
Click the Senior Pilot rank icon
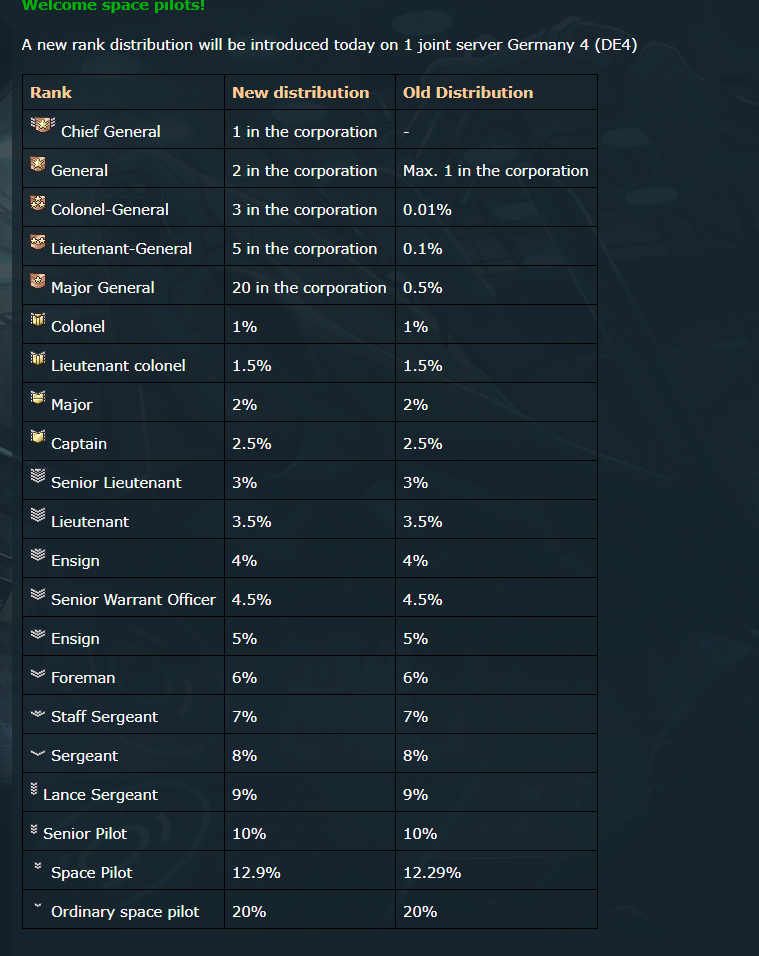34,829
